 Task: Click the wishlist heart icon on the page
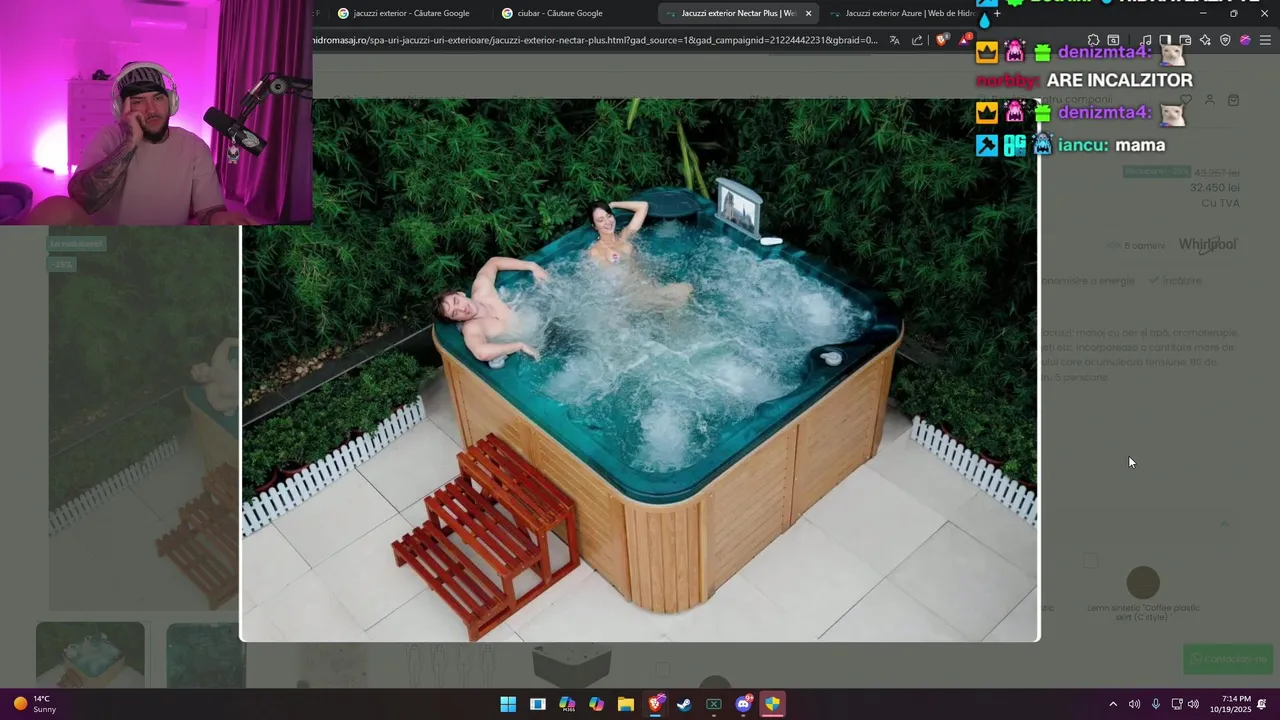[1186, 100]
